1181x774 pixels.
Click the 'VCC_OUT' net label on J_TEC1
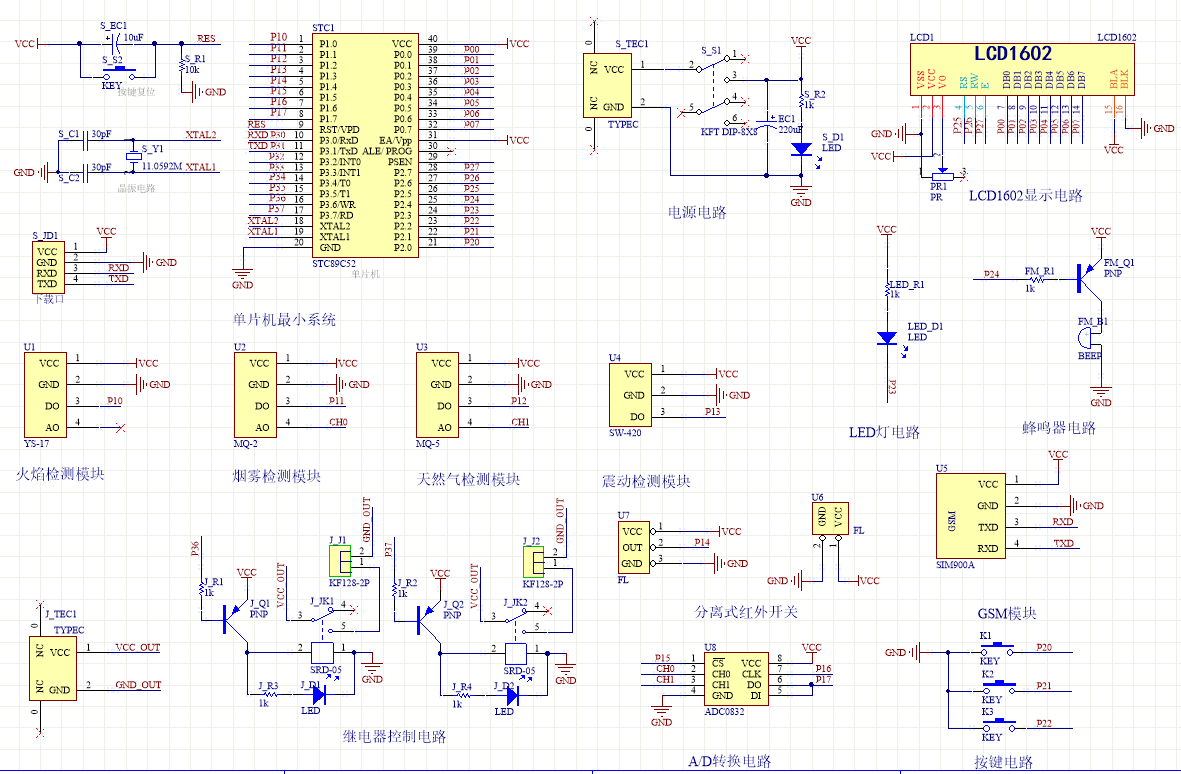tap(138, 647)
